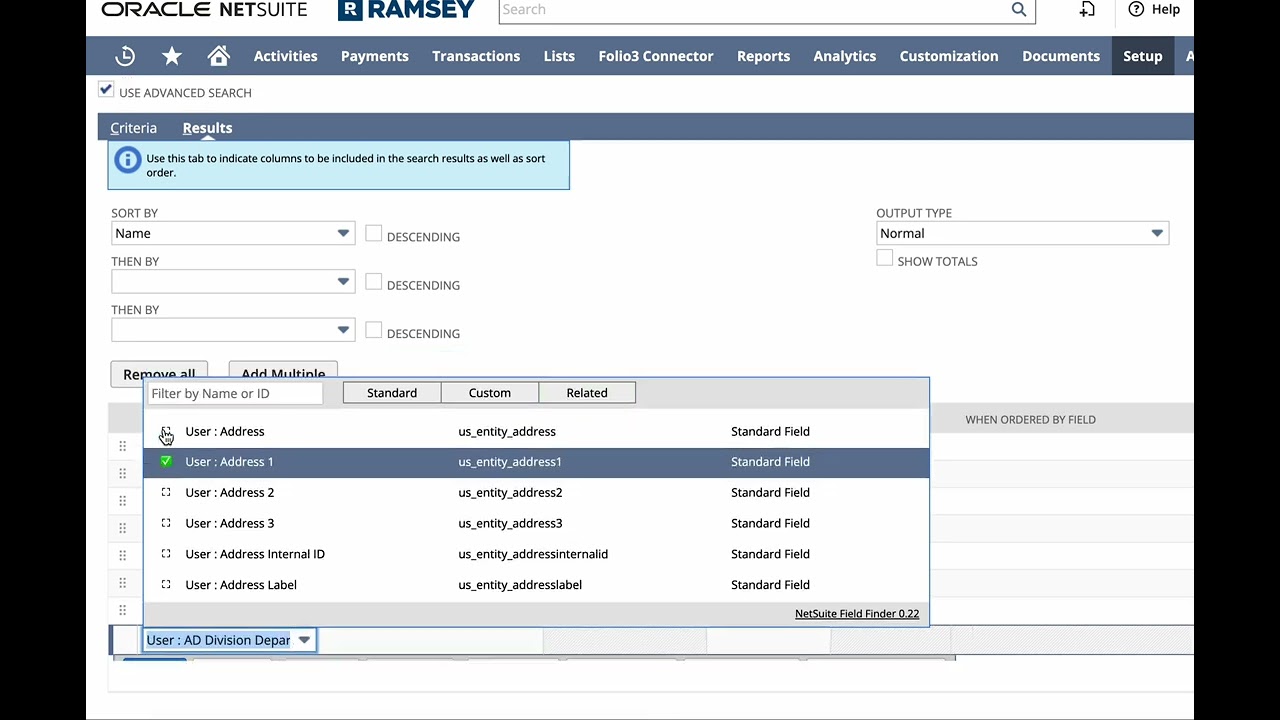The width and height of the screenshot is (1280, 720).
Task: Go to Home via house icon
Action: click(219, 56)
